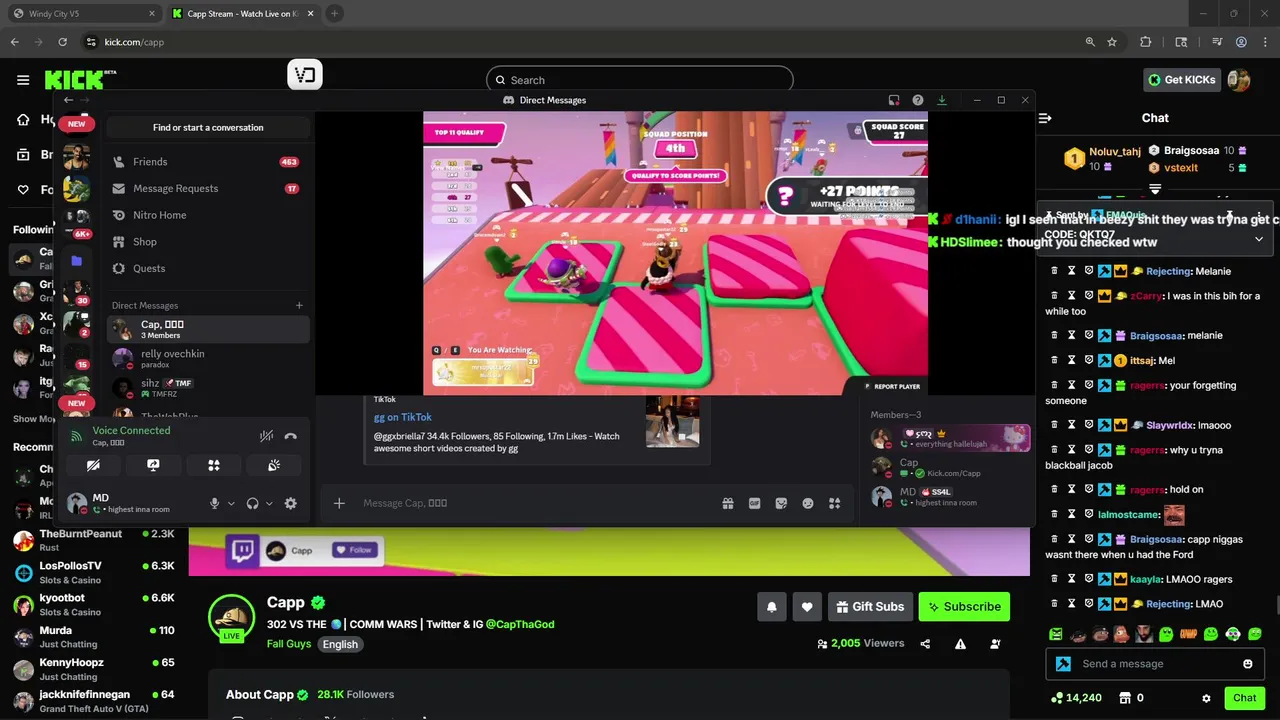Open the Kick hamburger menu
This screenshot has height=720, width=1280.
coord(23,80)
